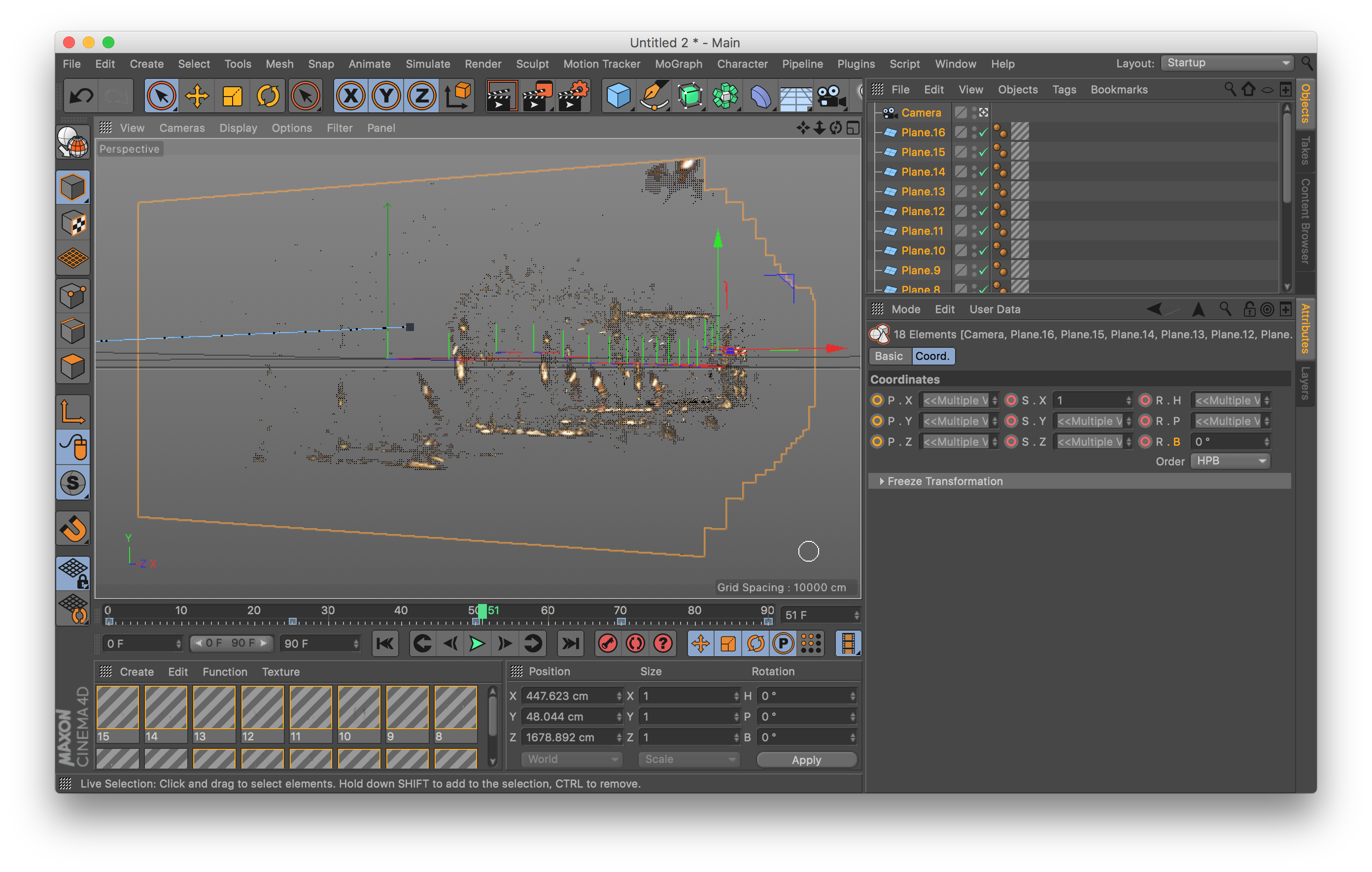The image size is (1372, 872).
Task: Toggle Plane.16 enabled checkmark
Action: coord(983,133)
